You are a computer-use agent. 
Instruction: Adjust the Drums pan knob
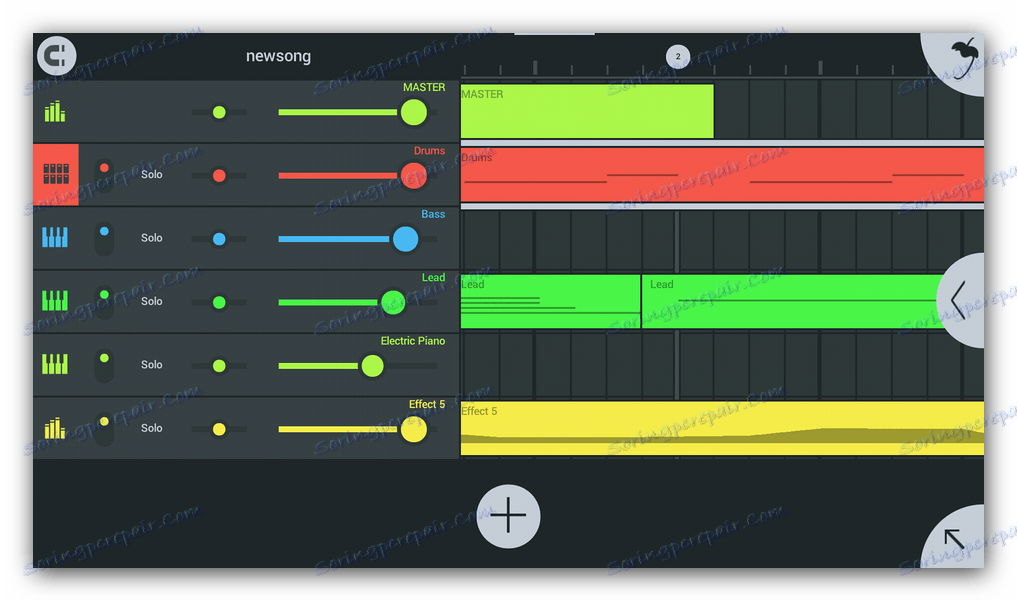tap(219, 176)
